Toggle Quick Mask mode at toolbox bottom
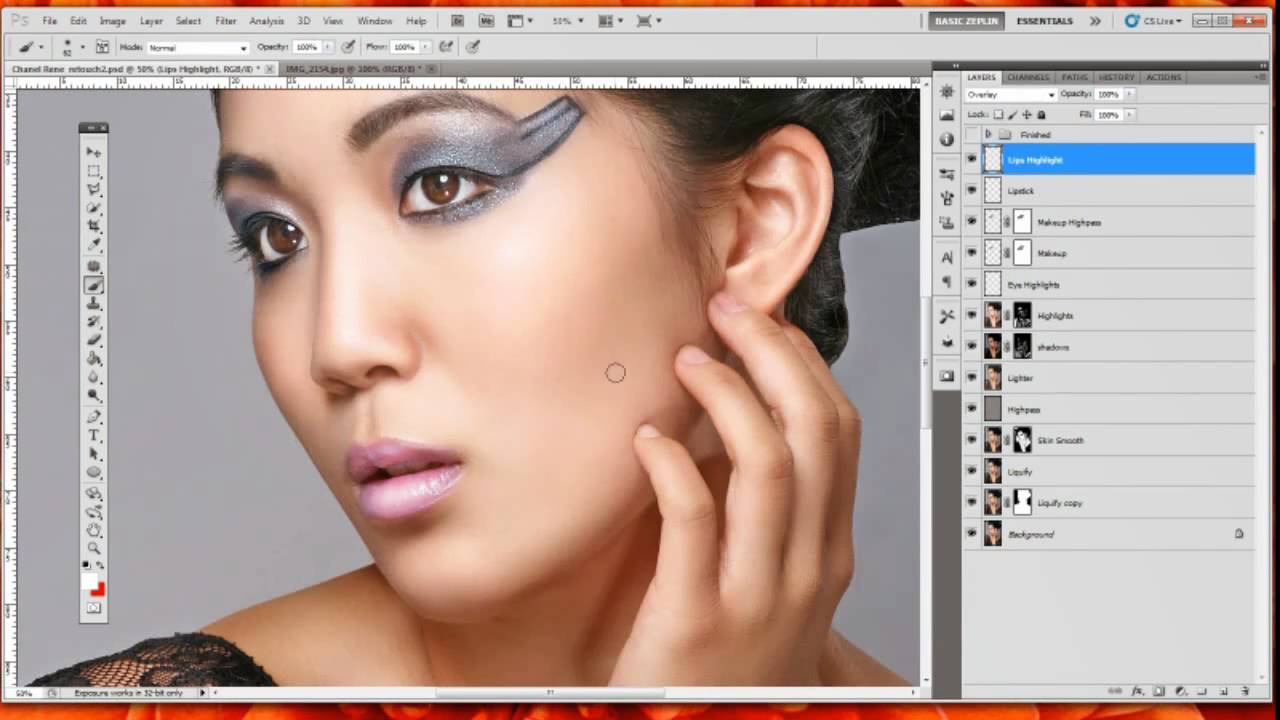The height and width of the screenshot is (720, 1280). [x=94, y=608]
